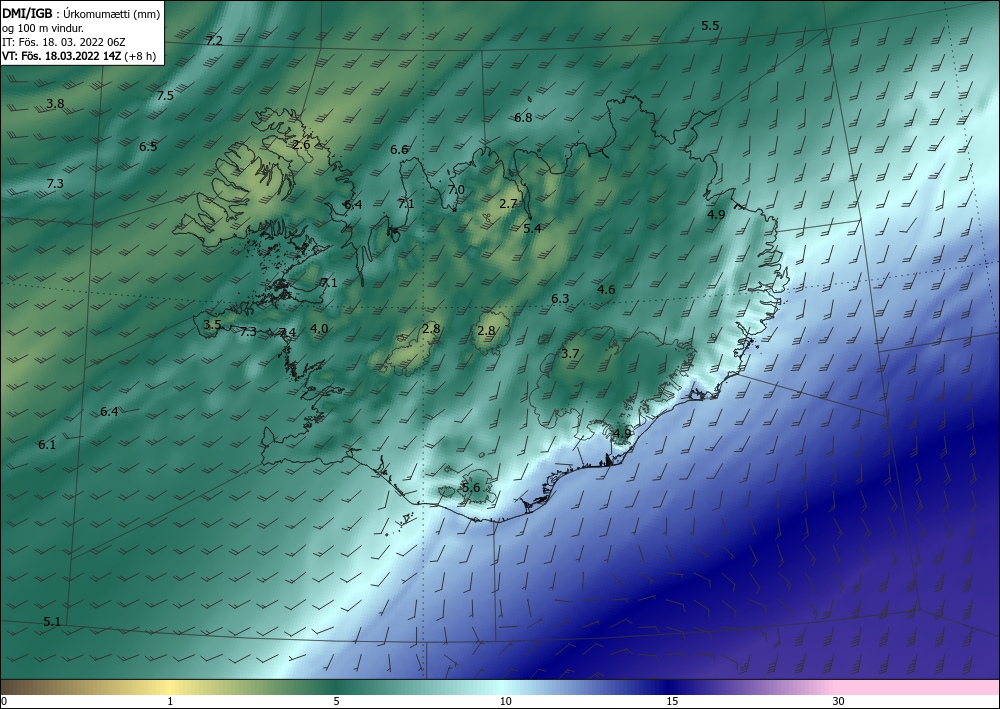Click the 0 tick on the color scale

click(4, 702)
